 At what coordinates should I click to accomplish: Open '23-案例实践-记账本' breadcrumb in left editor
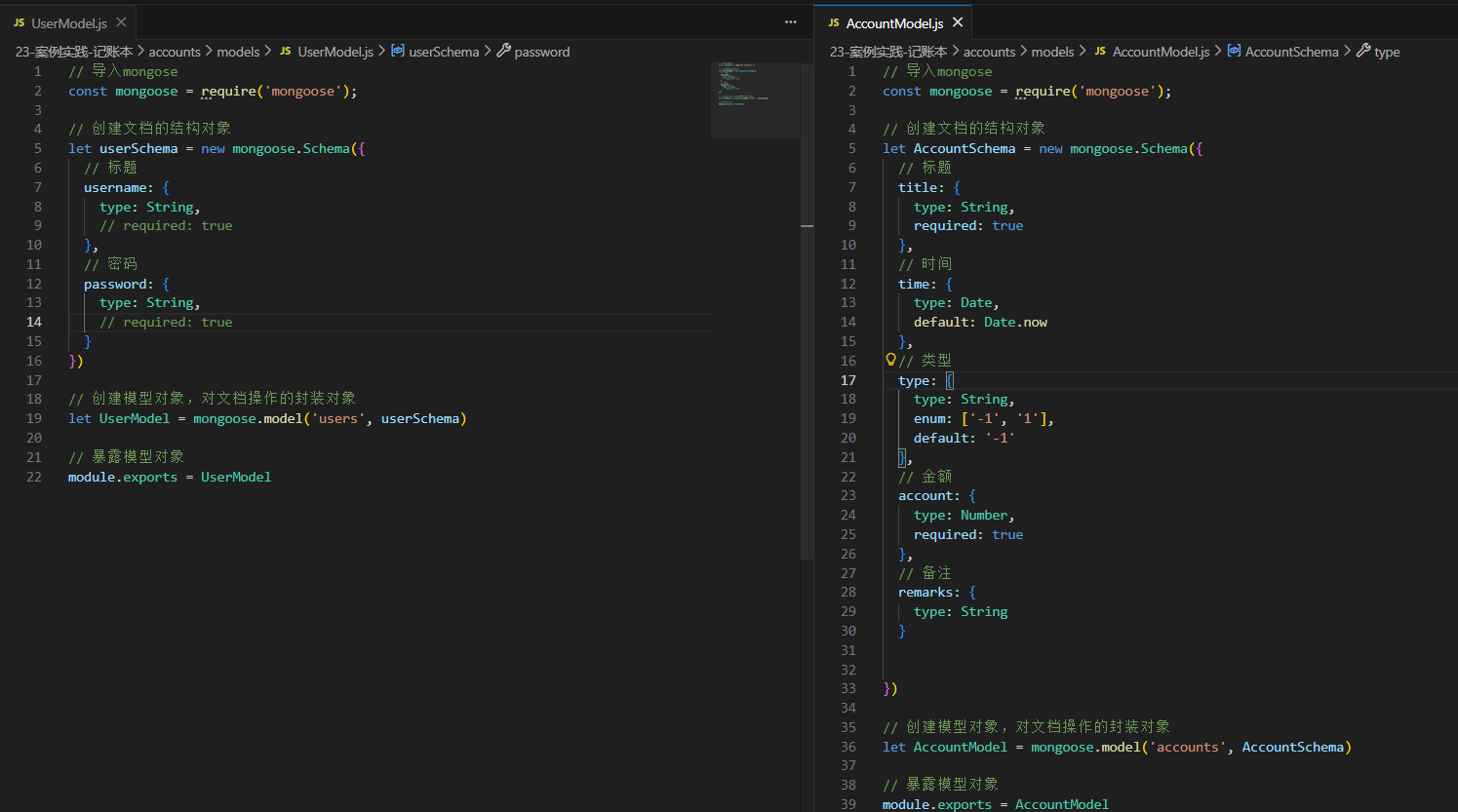tap(74, 52)
